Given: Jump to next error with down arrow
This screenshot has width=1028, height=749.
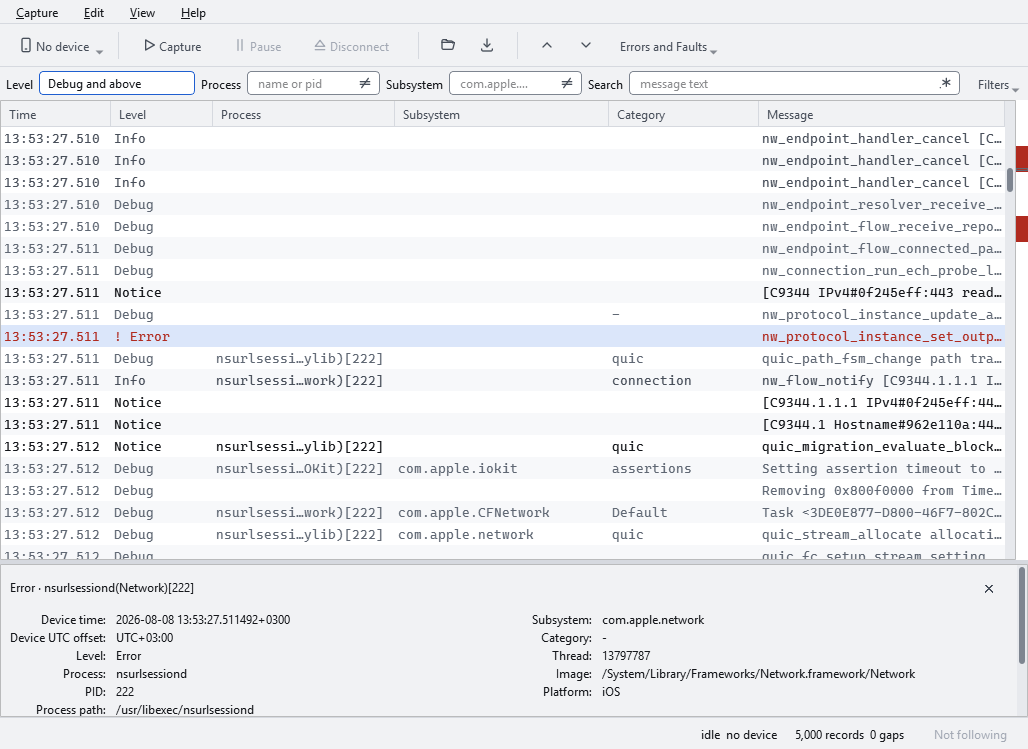Looking at the screenshot, I should click(x=586, y=45).
